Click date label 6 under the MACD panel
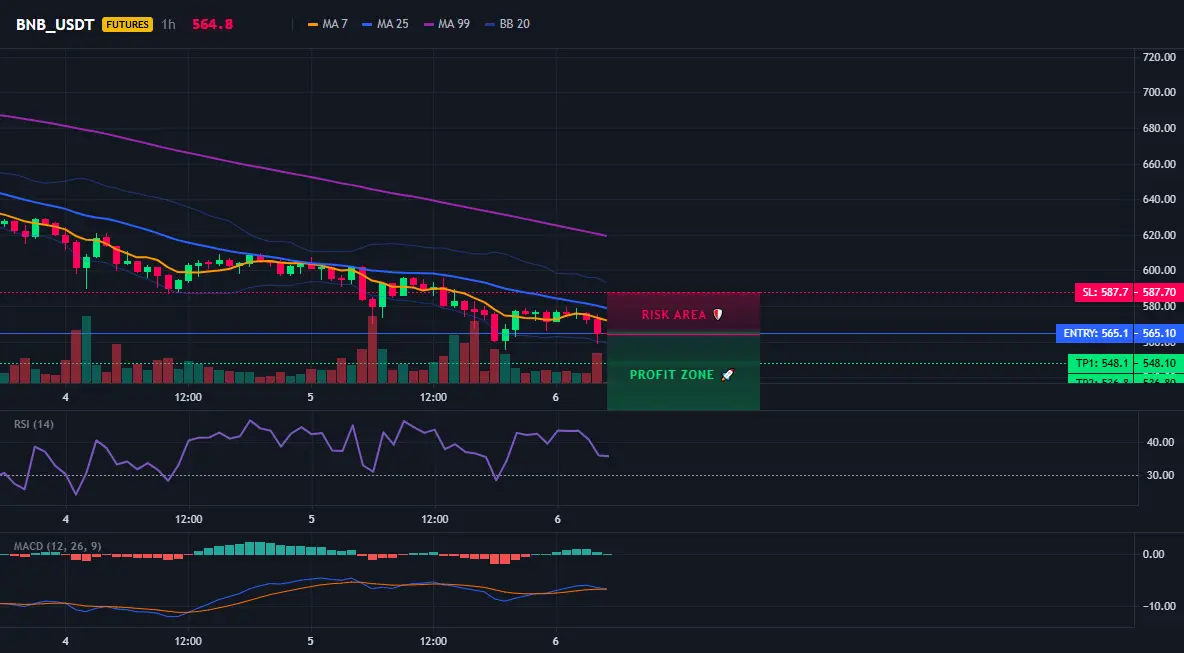Screen dimensions: 1184x653 point(556,641)
